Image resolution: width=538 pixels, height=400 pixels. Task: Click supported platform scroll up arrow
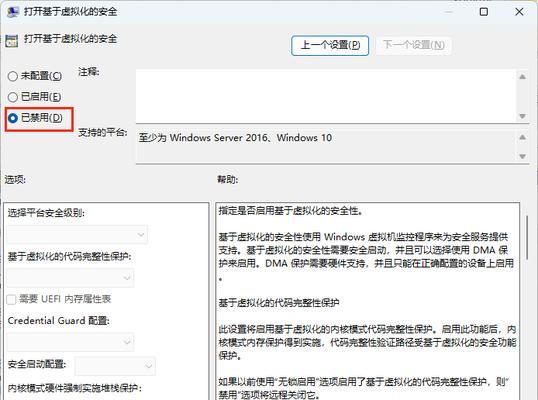[x=522, y=138]
